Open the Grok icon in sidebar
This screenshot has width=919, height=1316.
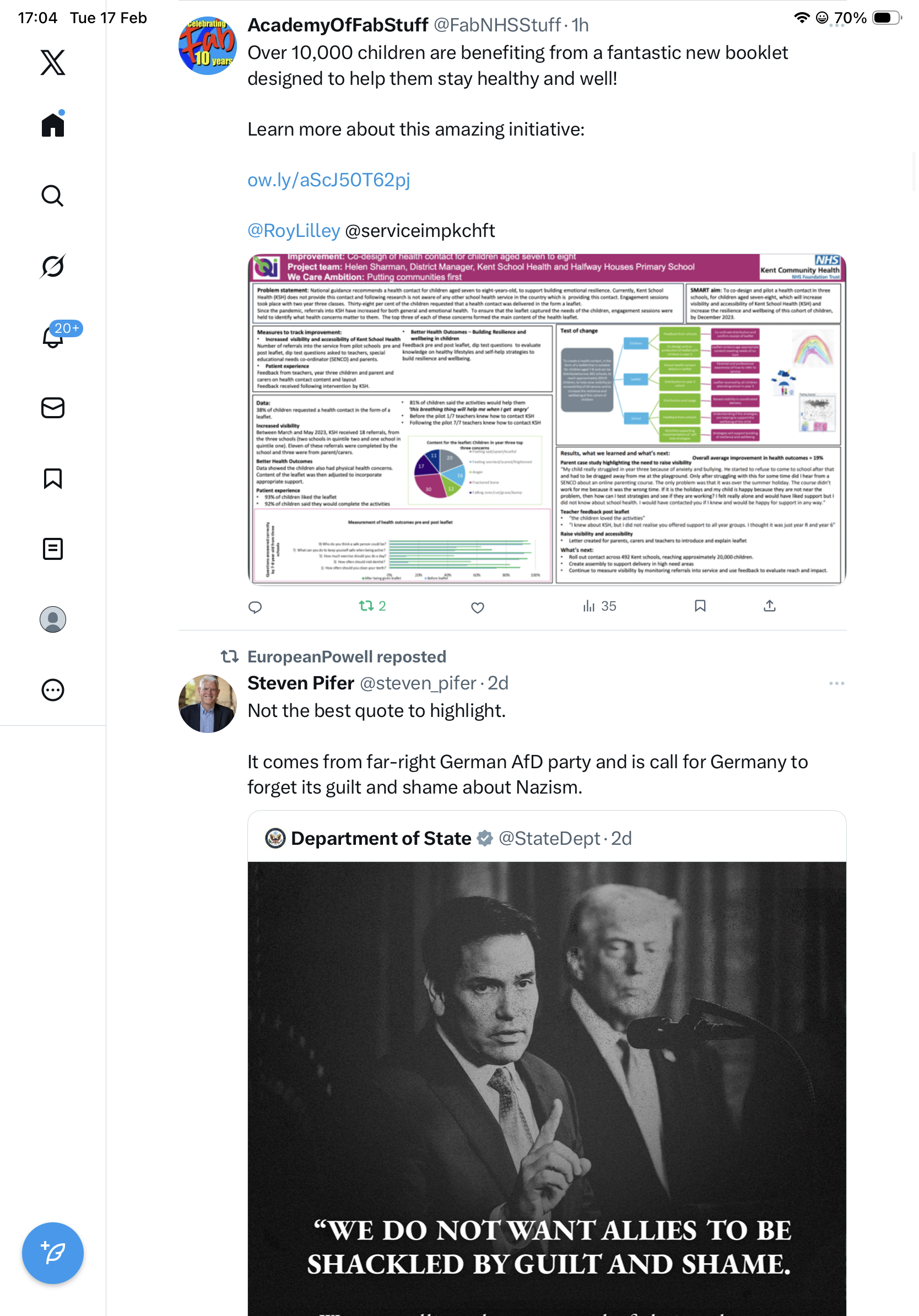pos(53,266)
